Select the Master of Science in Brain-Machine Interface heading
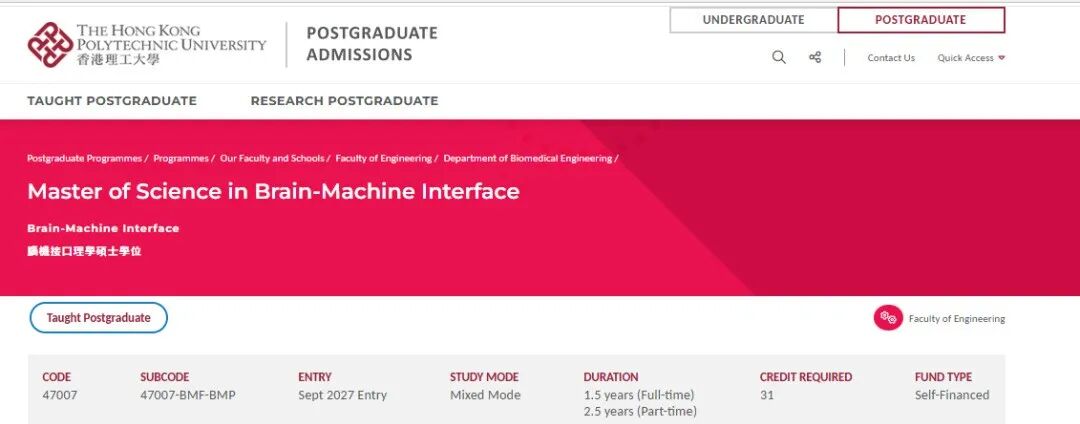This screenshot has width=1080, height=424. pyautogui.click(x=273, y=191)
